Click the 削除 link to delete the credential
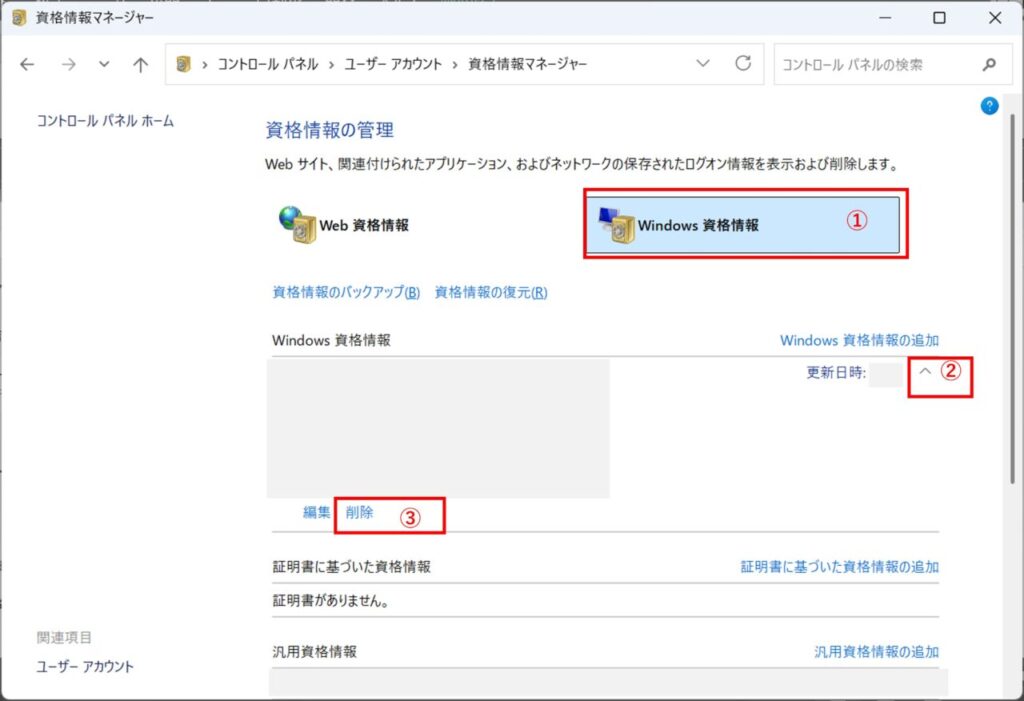 (360, 511)
